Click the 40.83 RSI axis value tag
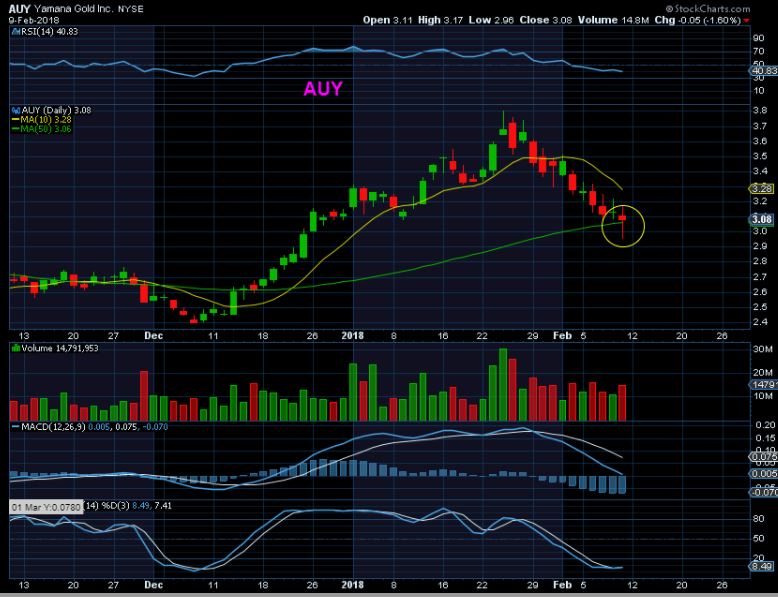 (x=763, y=71)
